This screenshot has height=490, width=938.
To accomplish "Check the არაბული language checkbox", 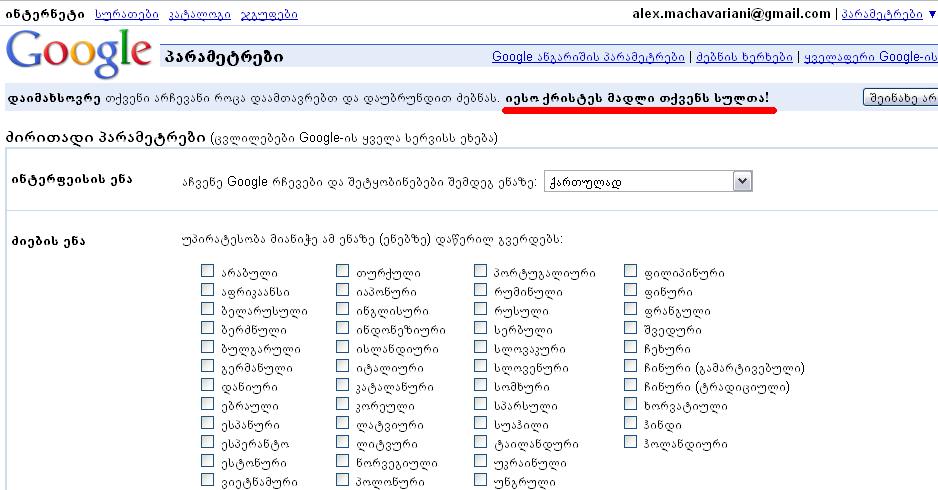I will 208,271.
